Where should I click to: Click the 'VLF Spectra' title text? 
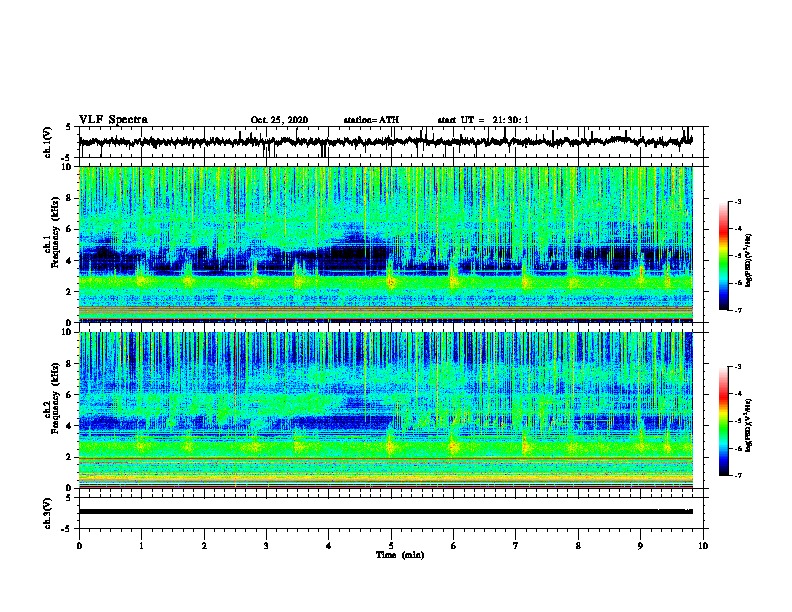(113, 120)
